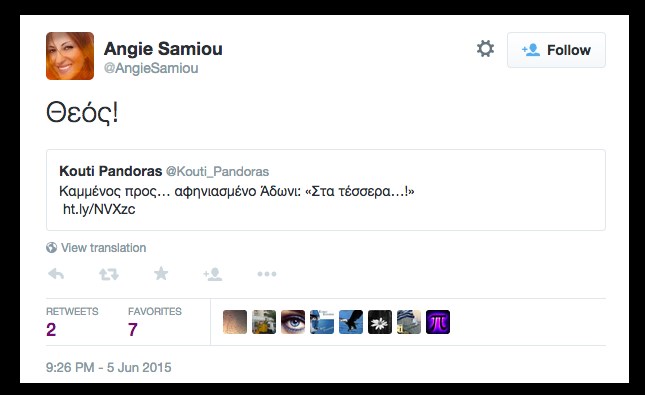
Task: Open the @Kouti_Pandoras profile link
Action: click(217, 171)
